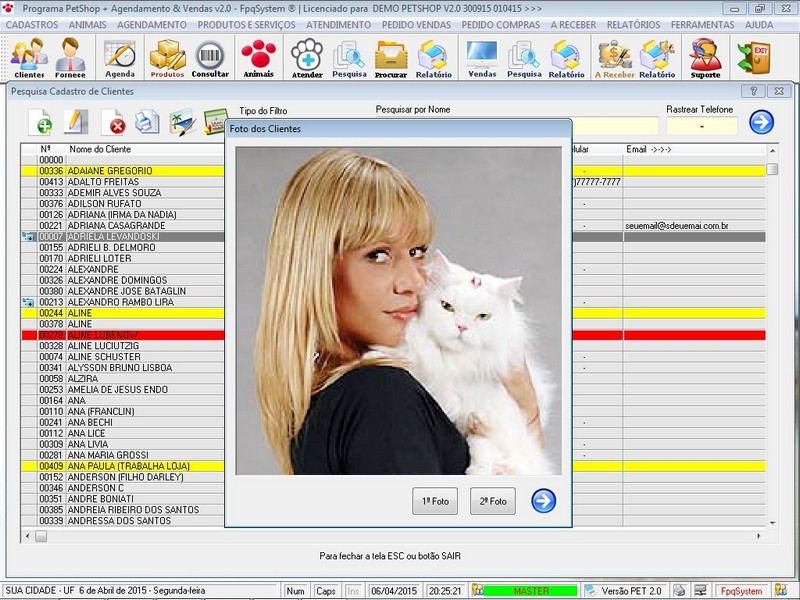Click the Nome do Cliente column header
Image resolution: width=800 pixels, height=600 pixels.
[100, 149]
